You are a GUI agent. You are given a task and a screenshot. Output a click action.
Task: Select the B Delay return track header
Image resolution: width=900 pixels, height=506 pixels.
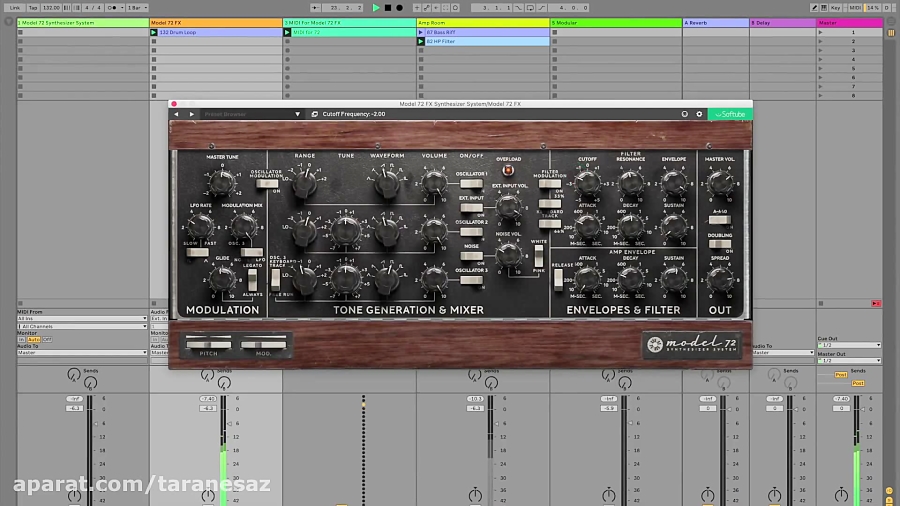coord(783,23)
